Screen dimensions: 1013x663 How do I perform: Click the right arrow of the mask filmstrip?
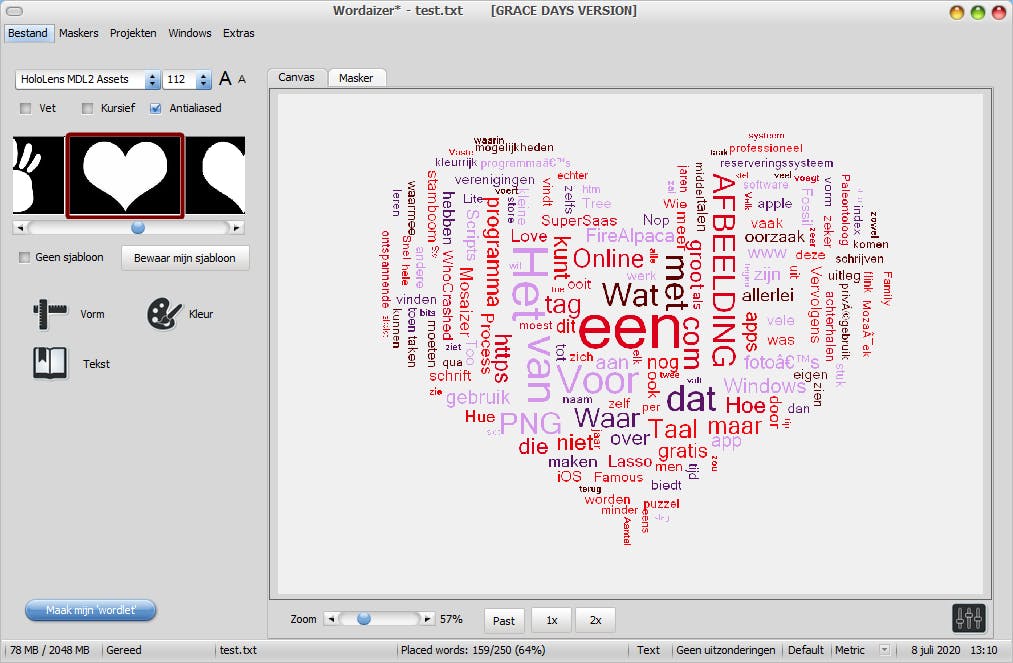click(x=238, y=226)
